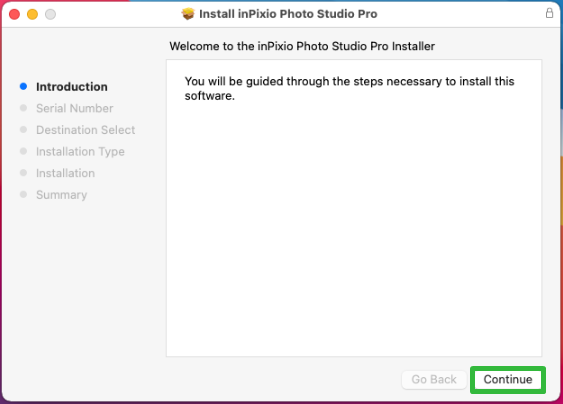563x404 pixels.
Task: Click the gray bullet beside Summary
Action: pos(23,194)
